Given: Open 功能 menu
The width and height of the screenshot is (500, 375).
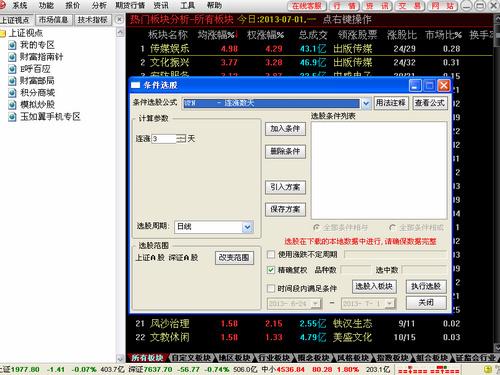Looking at the screenshot, I should [46, 5].
